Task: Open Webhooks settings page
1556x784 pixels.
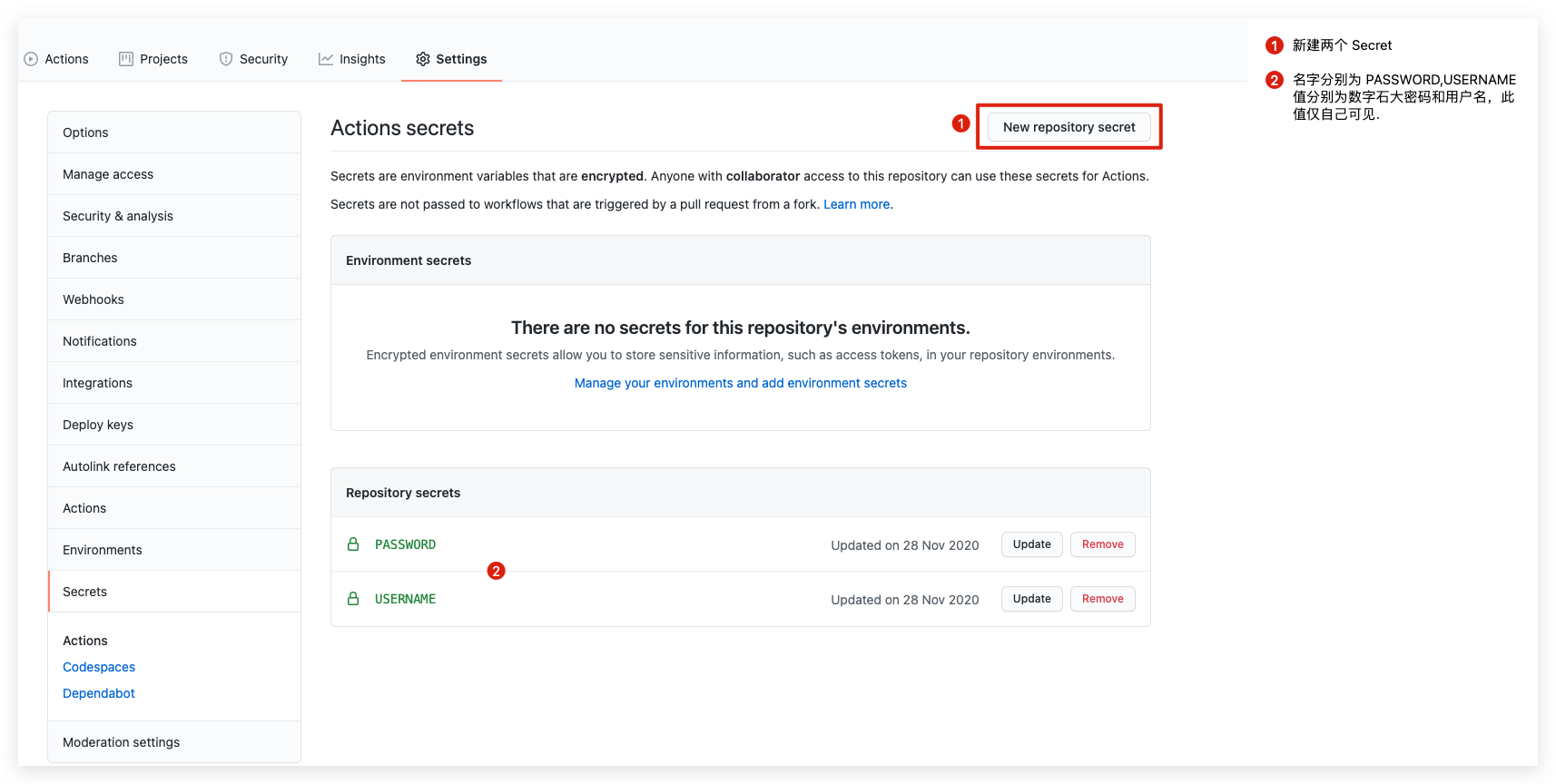Action: pyautogui.click(x=94, y=299)
